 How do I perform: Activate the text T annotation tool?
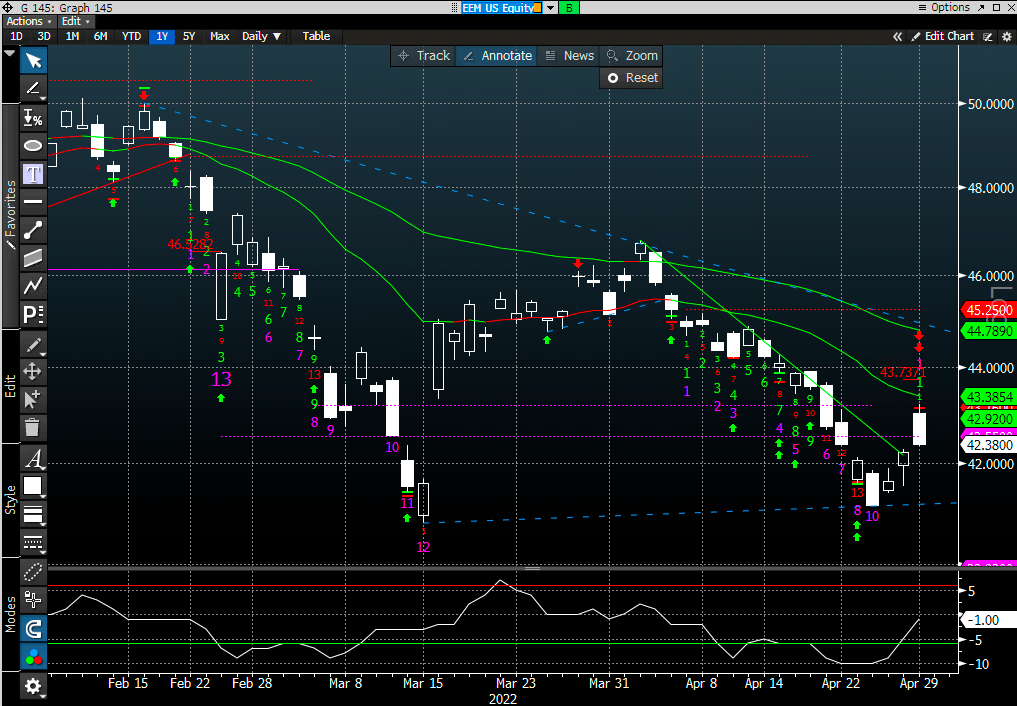33,174
